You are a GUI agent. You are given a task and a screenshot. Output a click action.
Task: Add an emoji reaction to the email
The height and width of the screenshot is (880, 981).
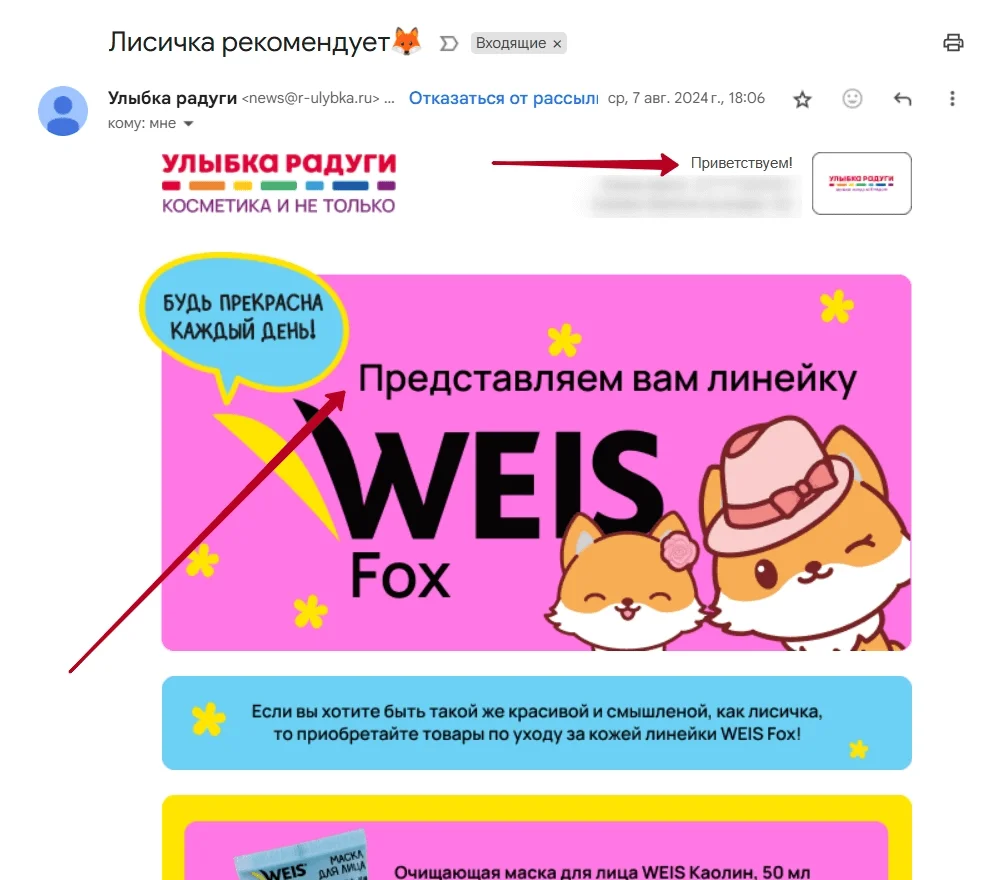852,98
